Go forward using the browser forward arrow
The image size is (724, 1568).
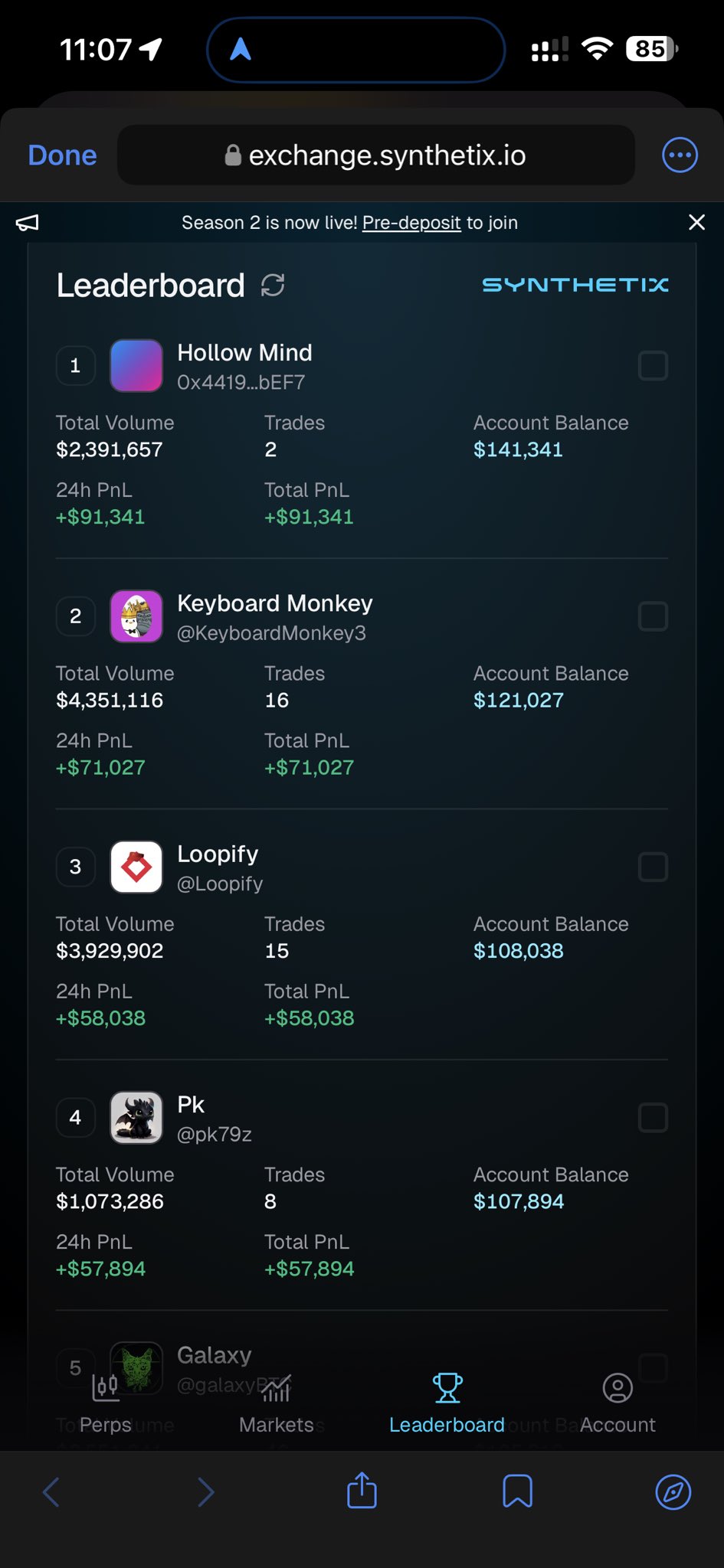pos(205,1491)
